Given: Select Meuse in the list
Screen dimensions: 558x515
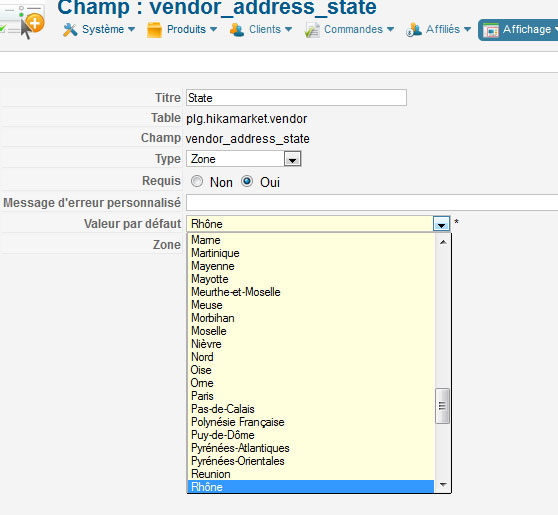Looking at the screenshot, I should tap(311, 305).
